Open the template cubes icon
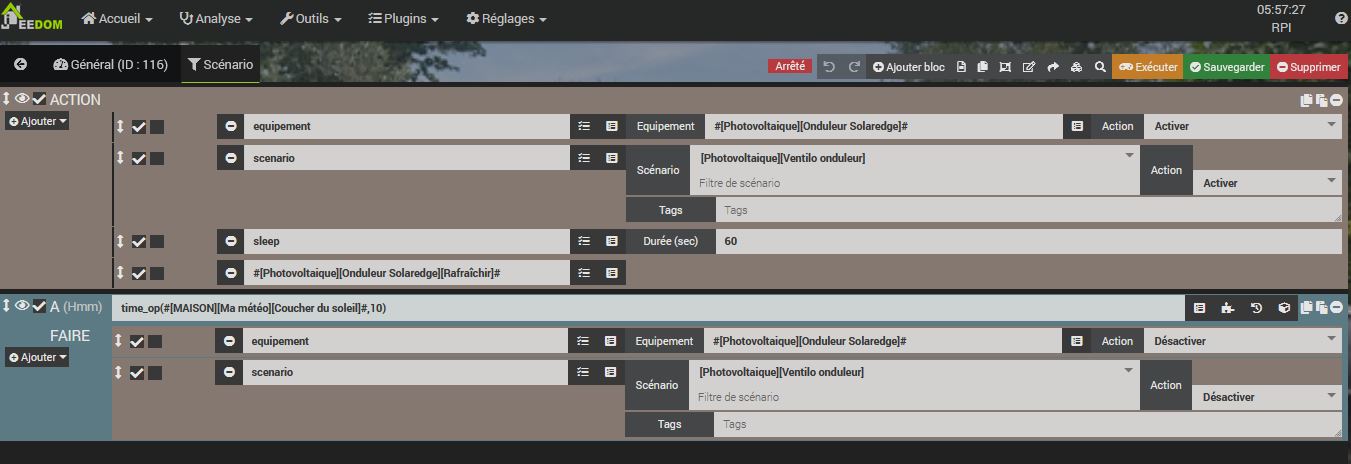The width and height of the screenshot is (1351, 464). pyautogui.click(x=1076, y=67)
